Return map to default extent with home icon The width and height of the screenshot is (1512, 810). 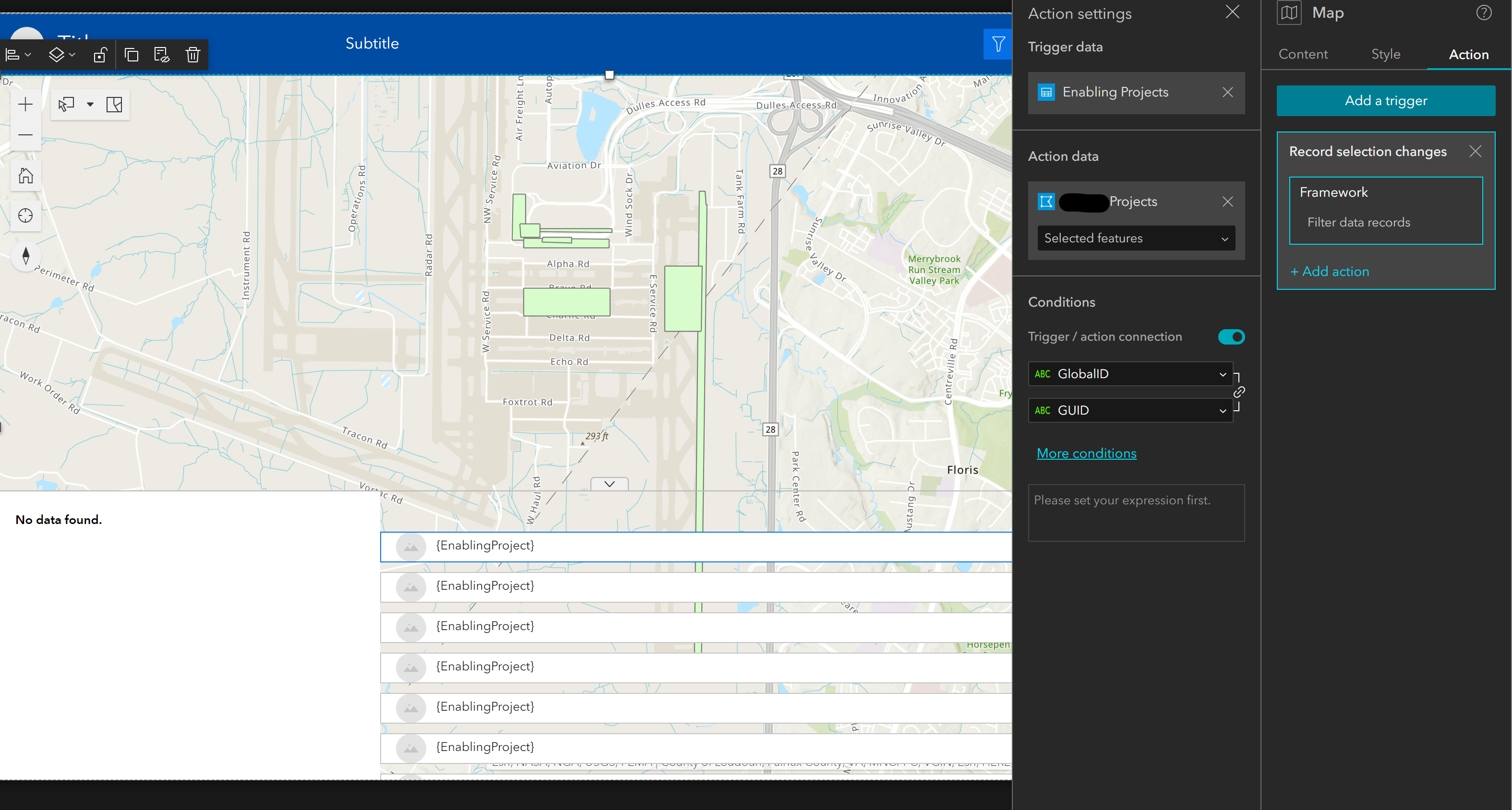pyautogui.click(x=25, y=175)
